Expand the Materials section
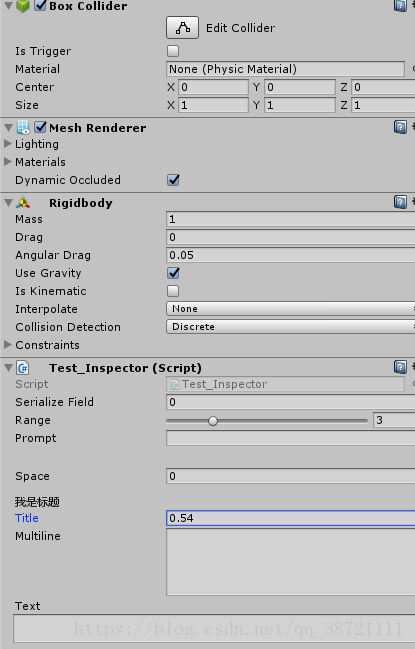Screen dimensions: 415x649 point(7,162)
